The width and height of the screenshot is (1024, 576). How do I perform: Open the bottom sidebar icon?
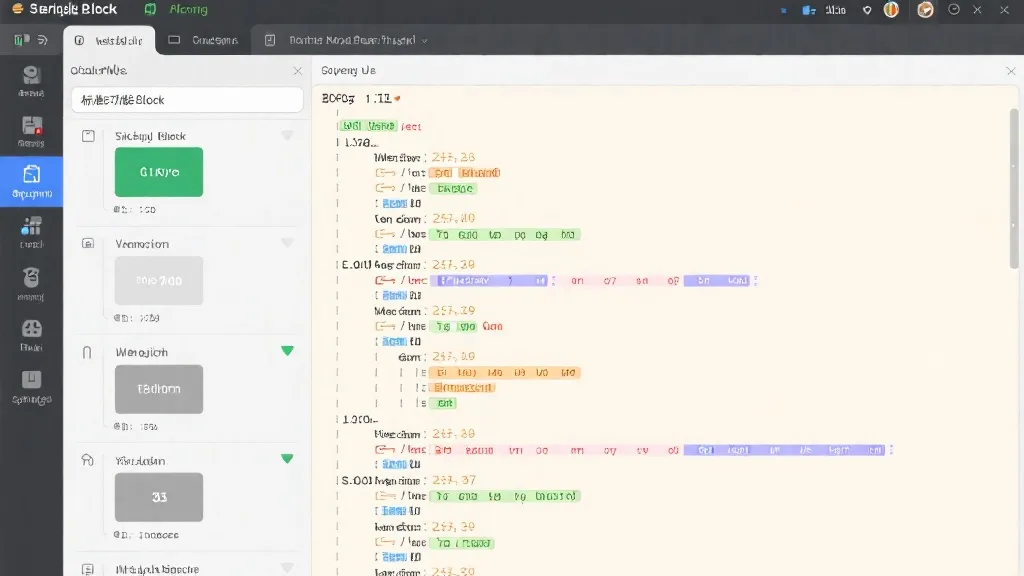[31, 379]
